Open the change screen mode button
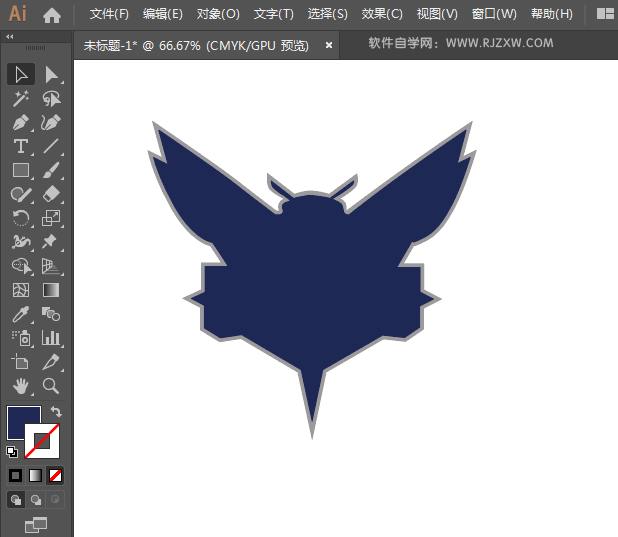This screenshot has height=537, width=618. coord(36,525)
